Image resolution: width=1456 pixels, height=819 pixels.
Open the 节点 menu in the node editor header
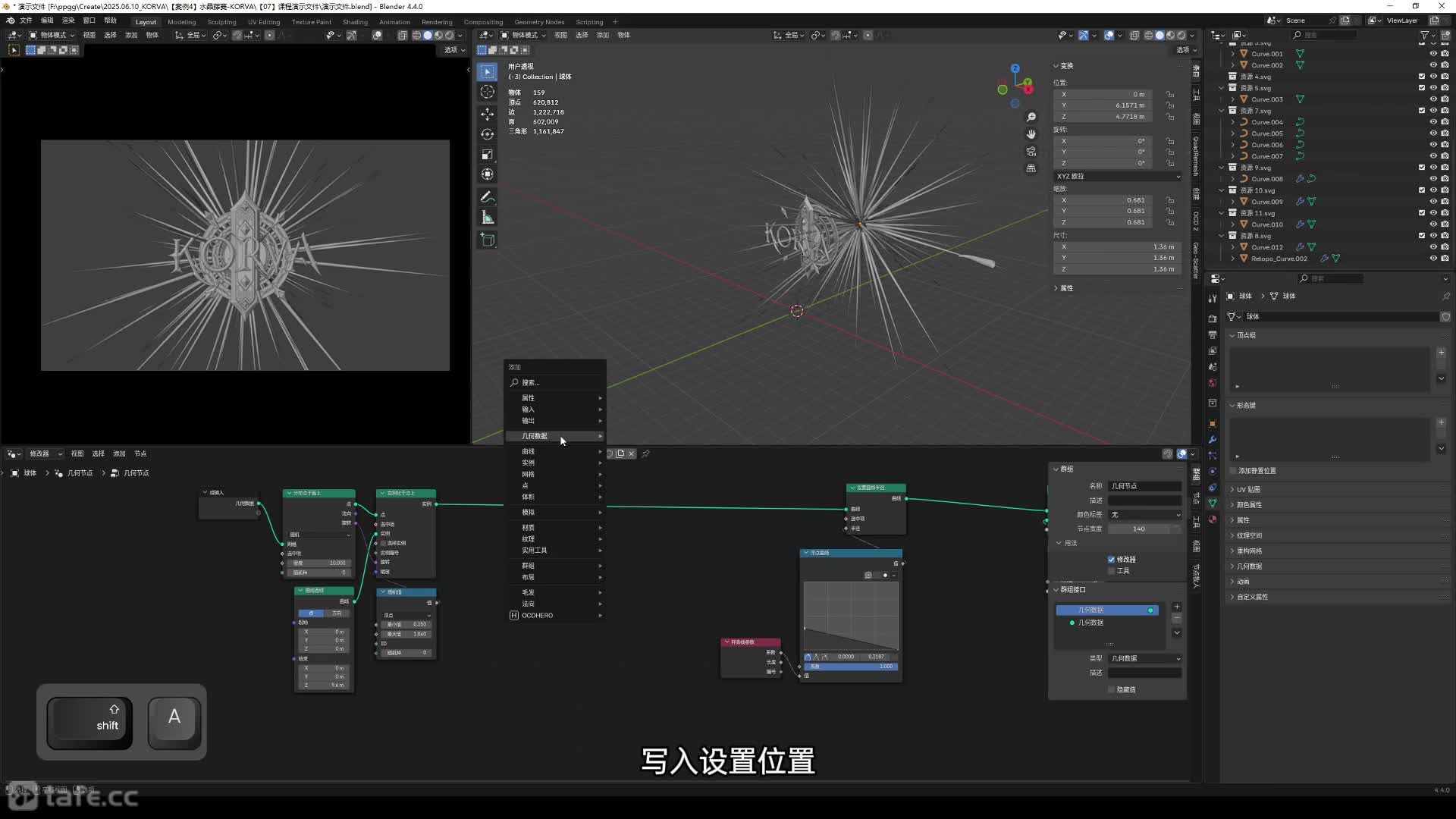(140, 453)
